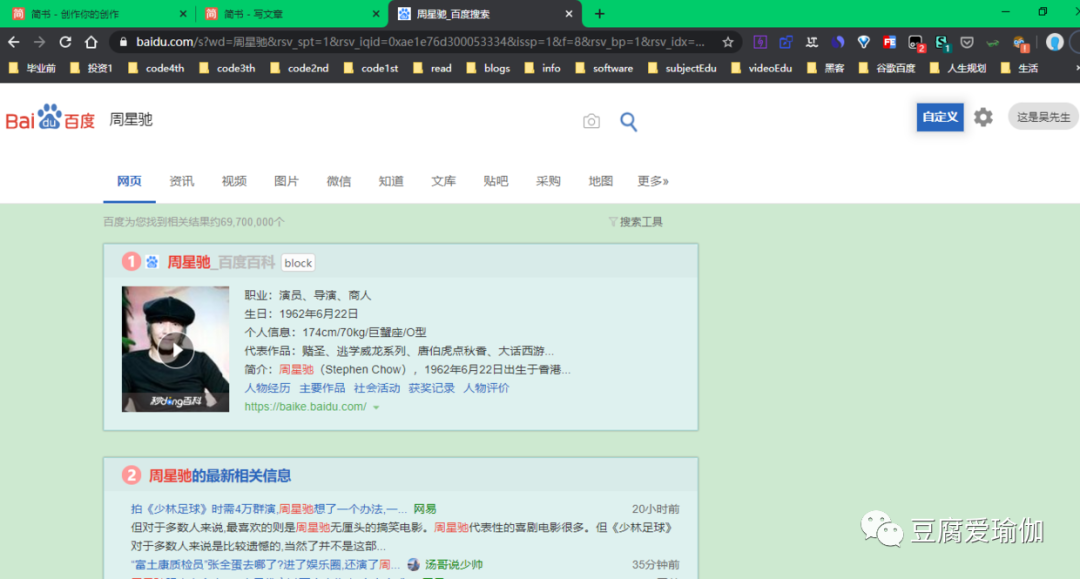Open 周星驰的最新相关信息 heading link

click(x=220, y=476)
